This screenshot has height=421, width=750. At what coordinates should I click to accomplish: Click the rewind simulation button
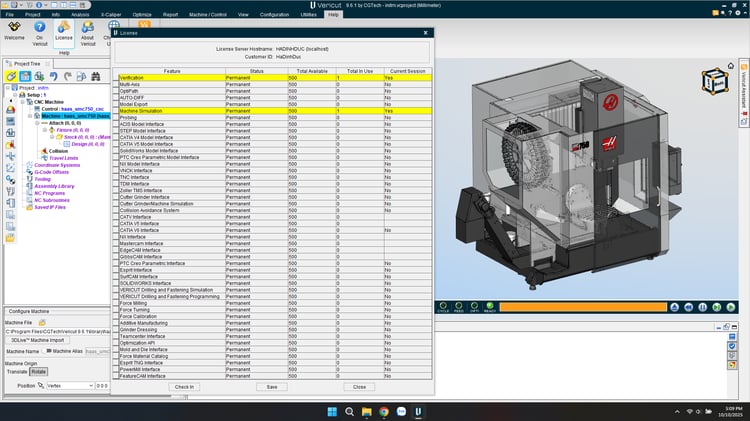[x=688, y=307]
